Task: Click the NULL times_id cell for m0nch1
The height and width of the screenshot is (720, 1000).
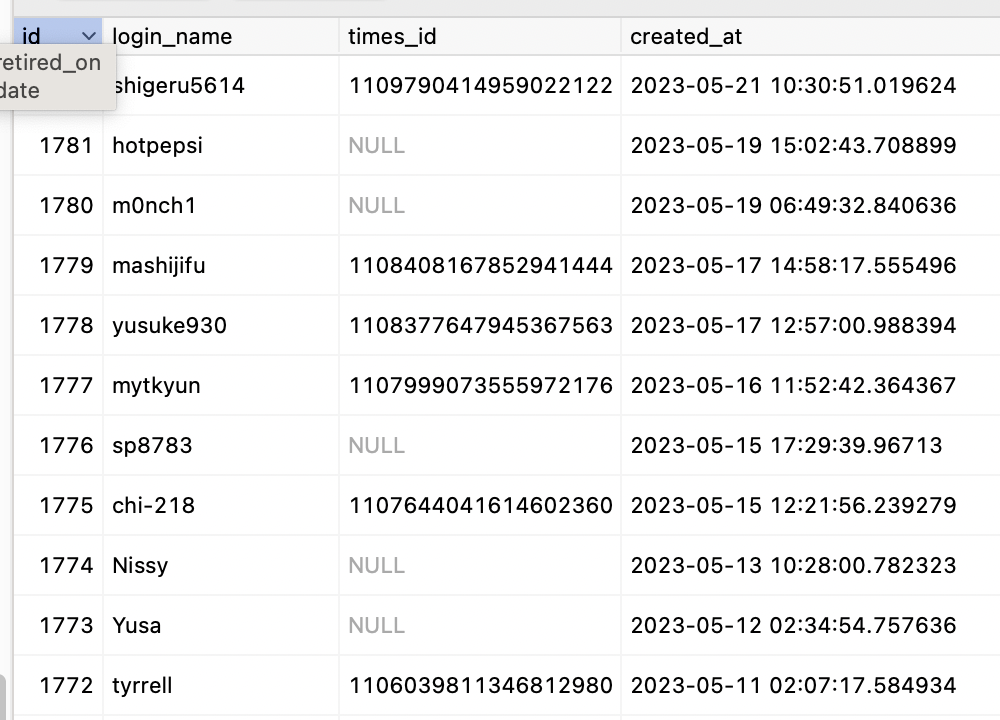Action: [377, 205]
